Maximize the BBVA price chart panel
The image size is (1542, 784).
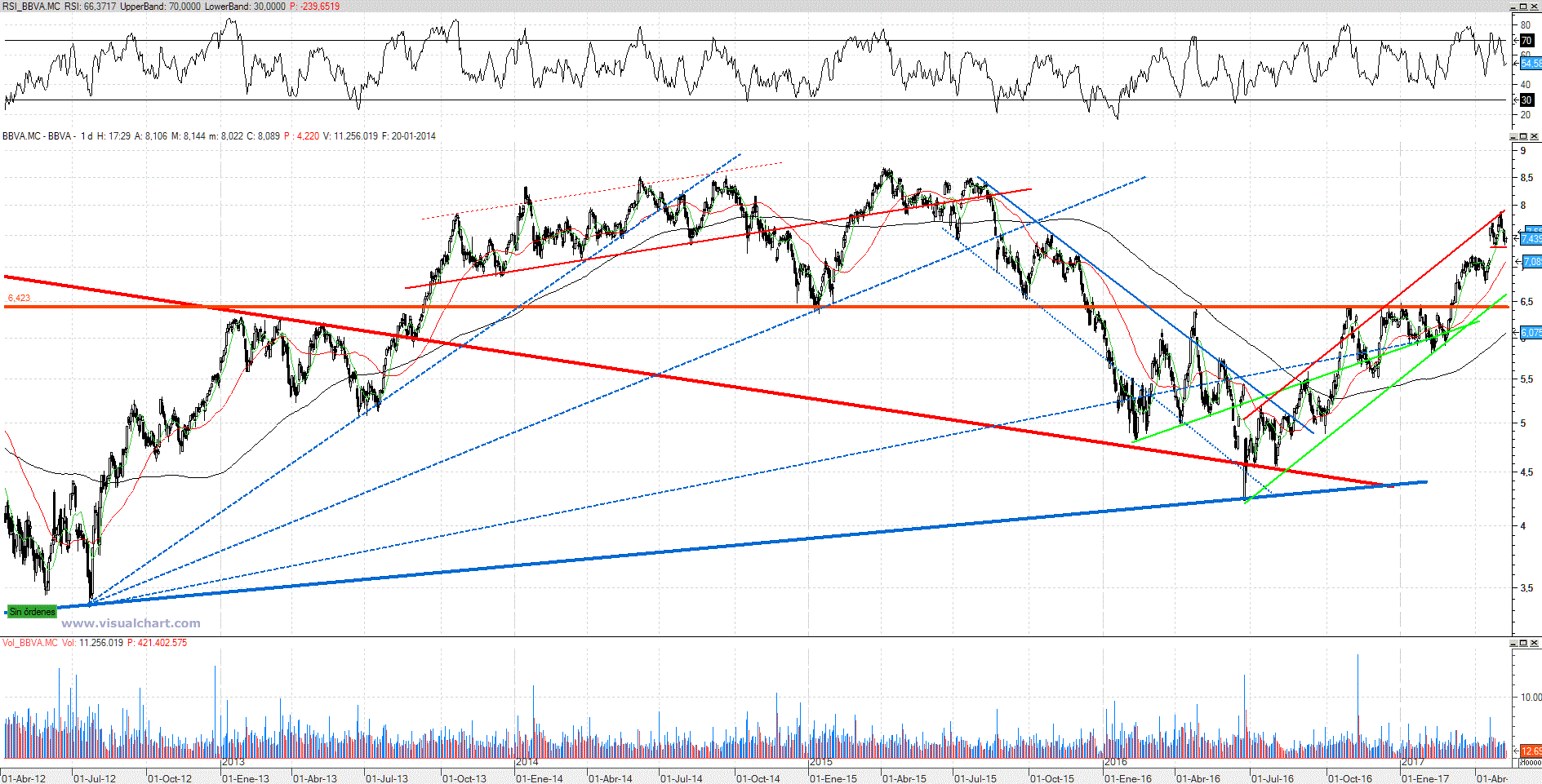tap(1524, 136)
